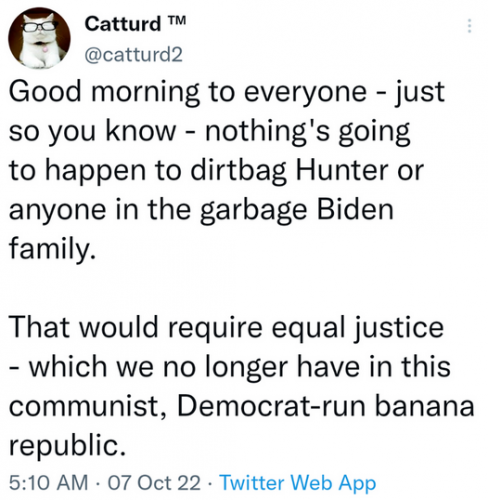Open the 5:10 AM timestamp
This screenshot has width=488, height=500.
click(x=48, y=482)
